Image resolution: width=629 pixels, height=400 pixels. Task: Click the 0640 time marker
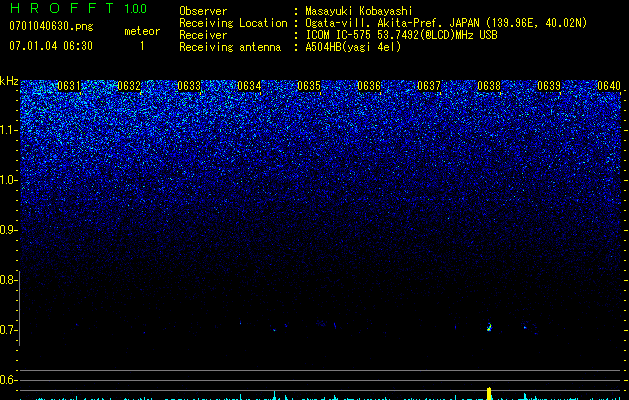(x=609, y=86)
